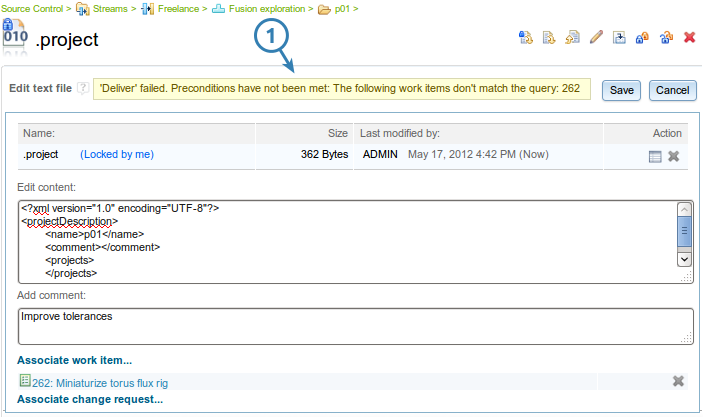Click scroll down arrow in Edit content box

point(684,258)
